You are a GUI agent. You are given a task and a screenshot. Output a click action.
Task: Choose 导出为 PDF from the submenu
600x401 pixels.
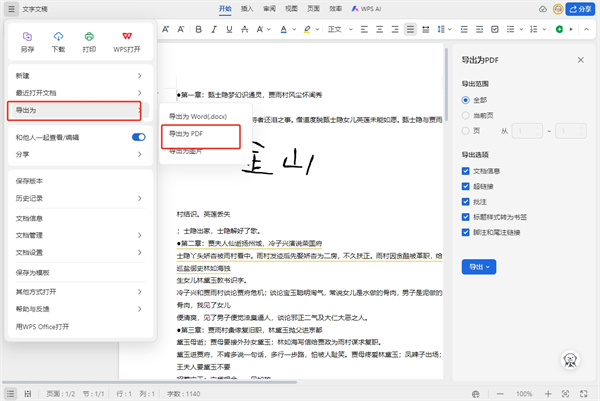pos(199,133)
